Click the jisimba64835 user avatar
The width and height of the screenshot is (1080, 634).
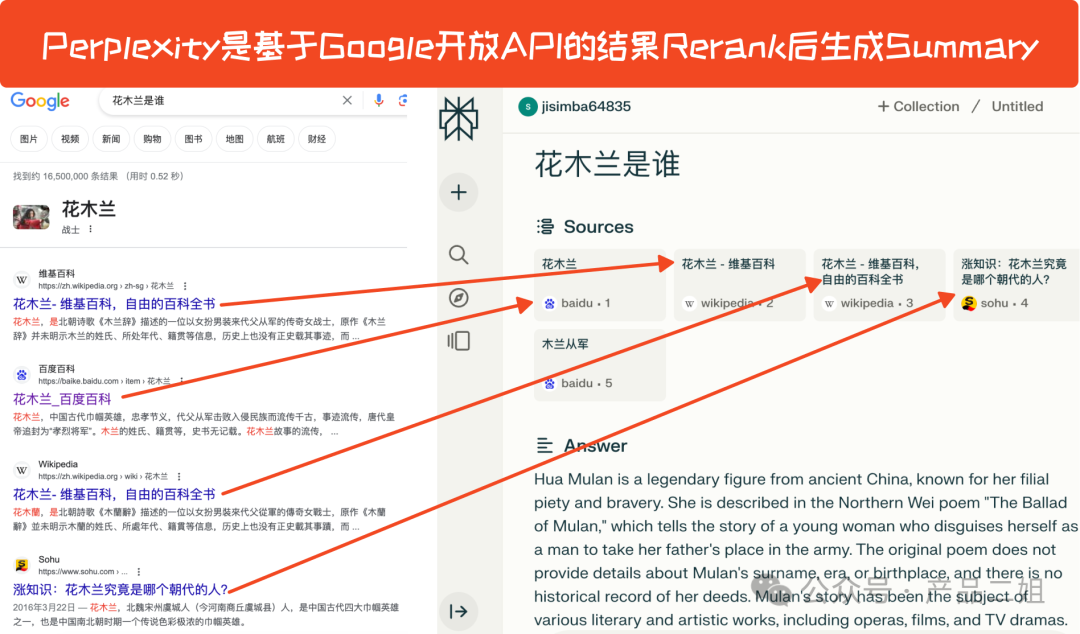pos(528,107)
